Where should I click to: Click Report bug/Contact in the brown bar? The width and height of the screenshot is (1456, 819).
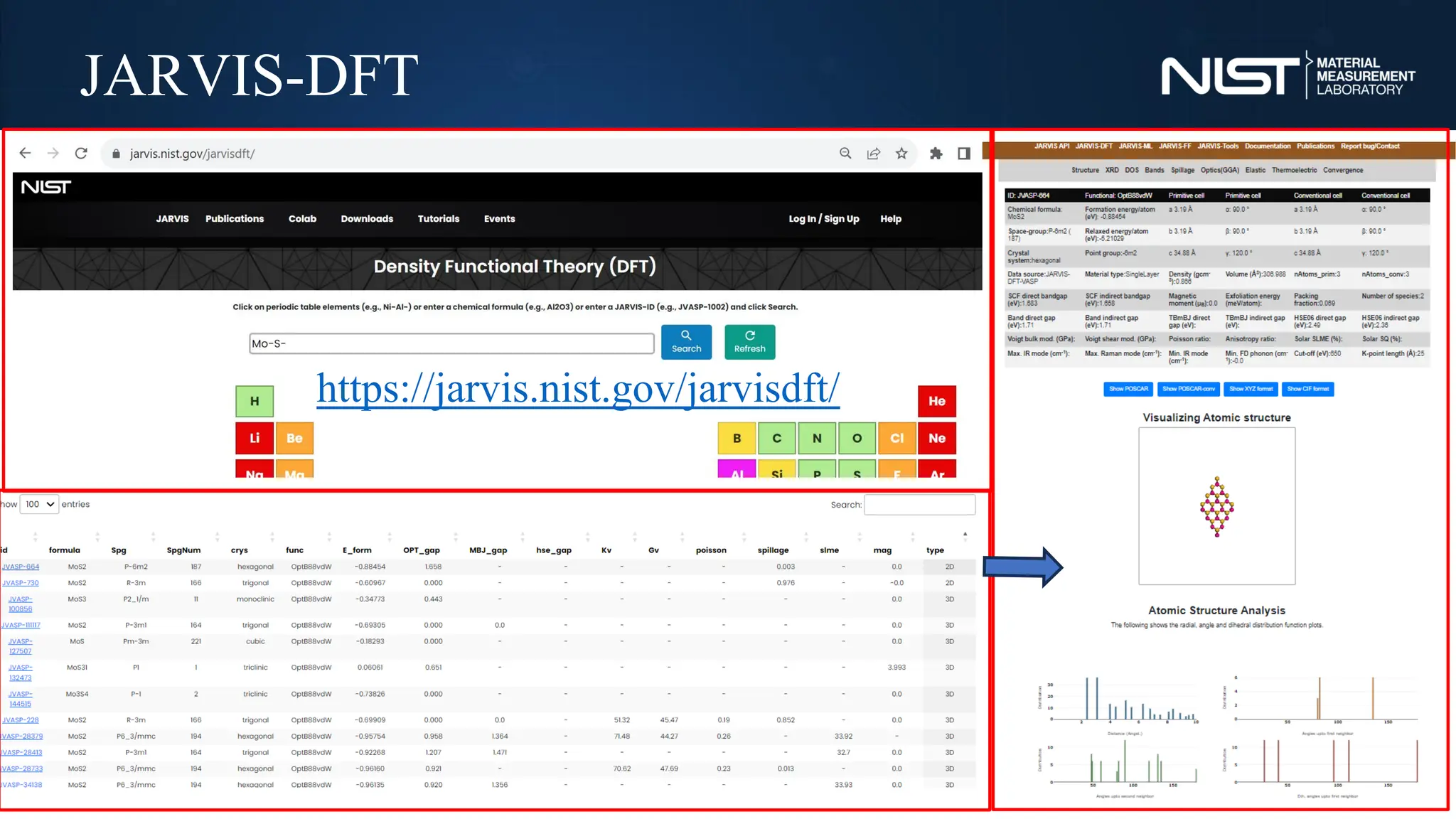[x=1370, y=146]
